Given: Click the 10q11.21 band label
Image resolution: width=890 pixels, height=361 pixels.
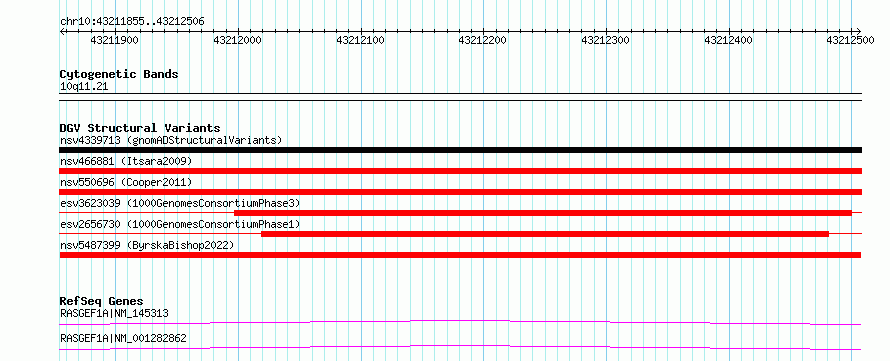Looking at the screenshot, I should pyautogui.click(x=84, y=87).
